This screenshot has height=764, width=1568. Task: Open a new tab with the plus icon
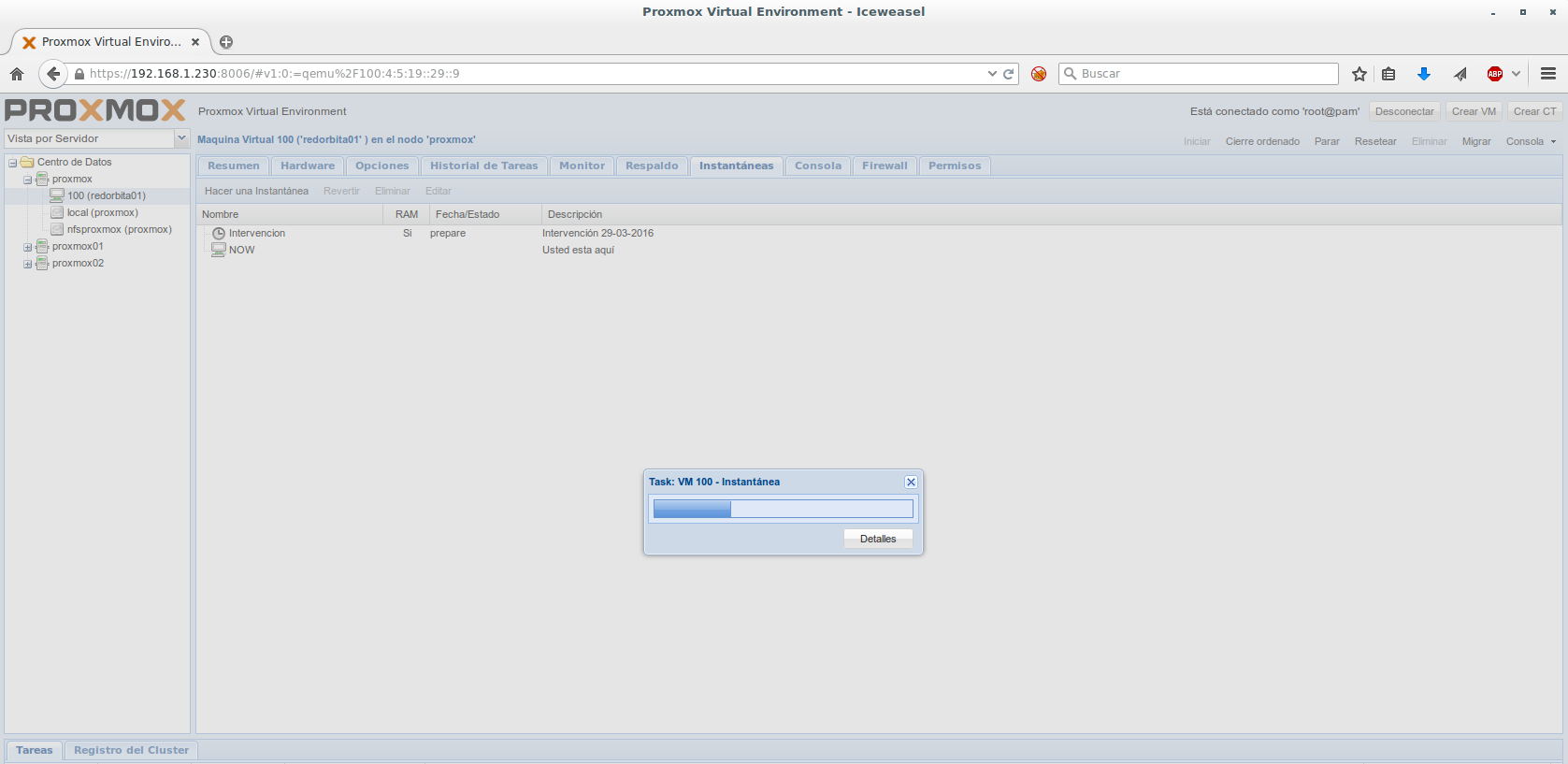pos(226,42)
